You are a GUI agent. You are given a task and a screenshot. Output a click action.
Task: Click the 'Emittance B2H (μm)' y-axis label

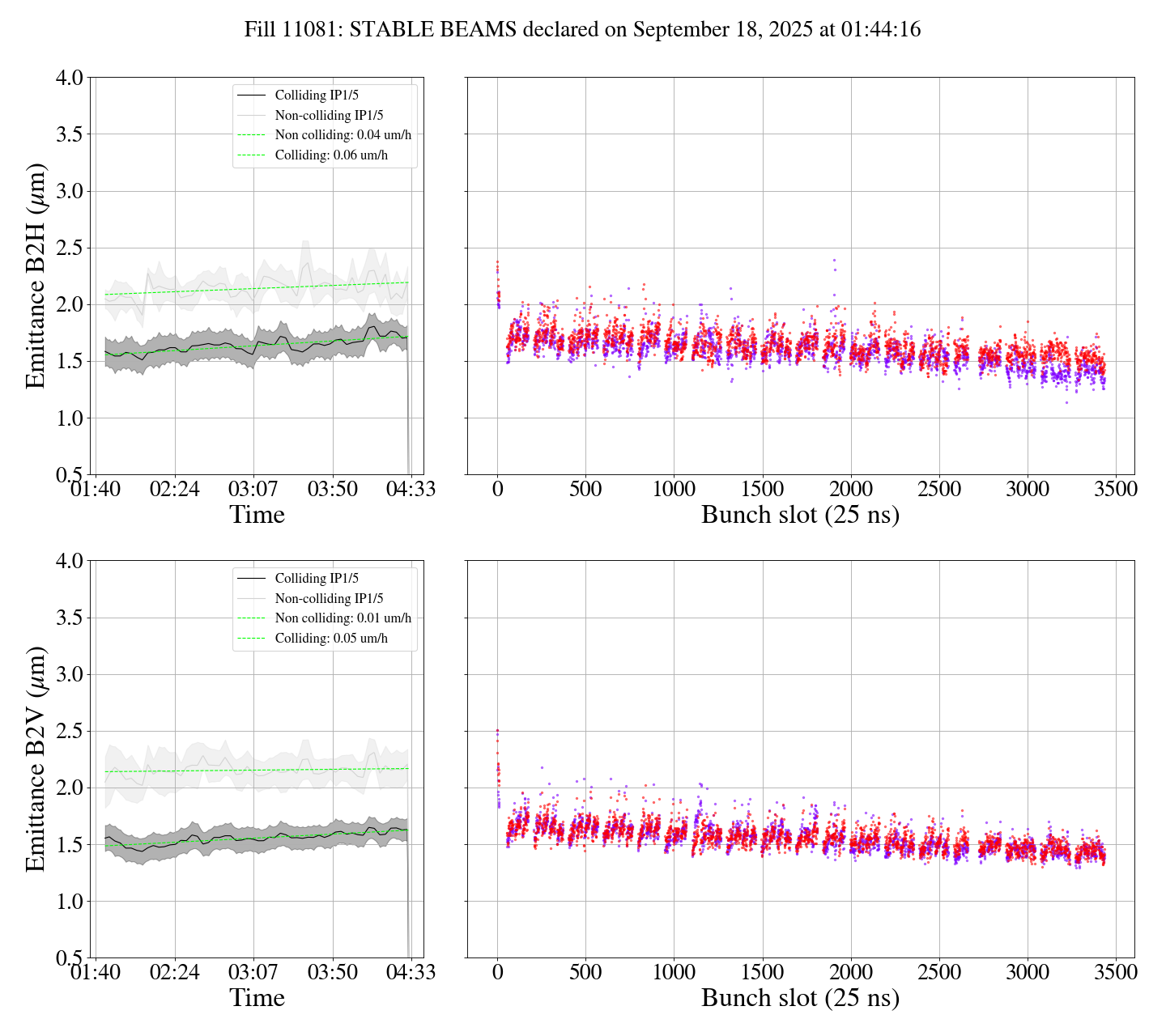point(36,276)
